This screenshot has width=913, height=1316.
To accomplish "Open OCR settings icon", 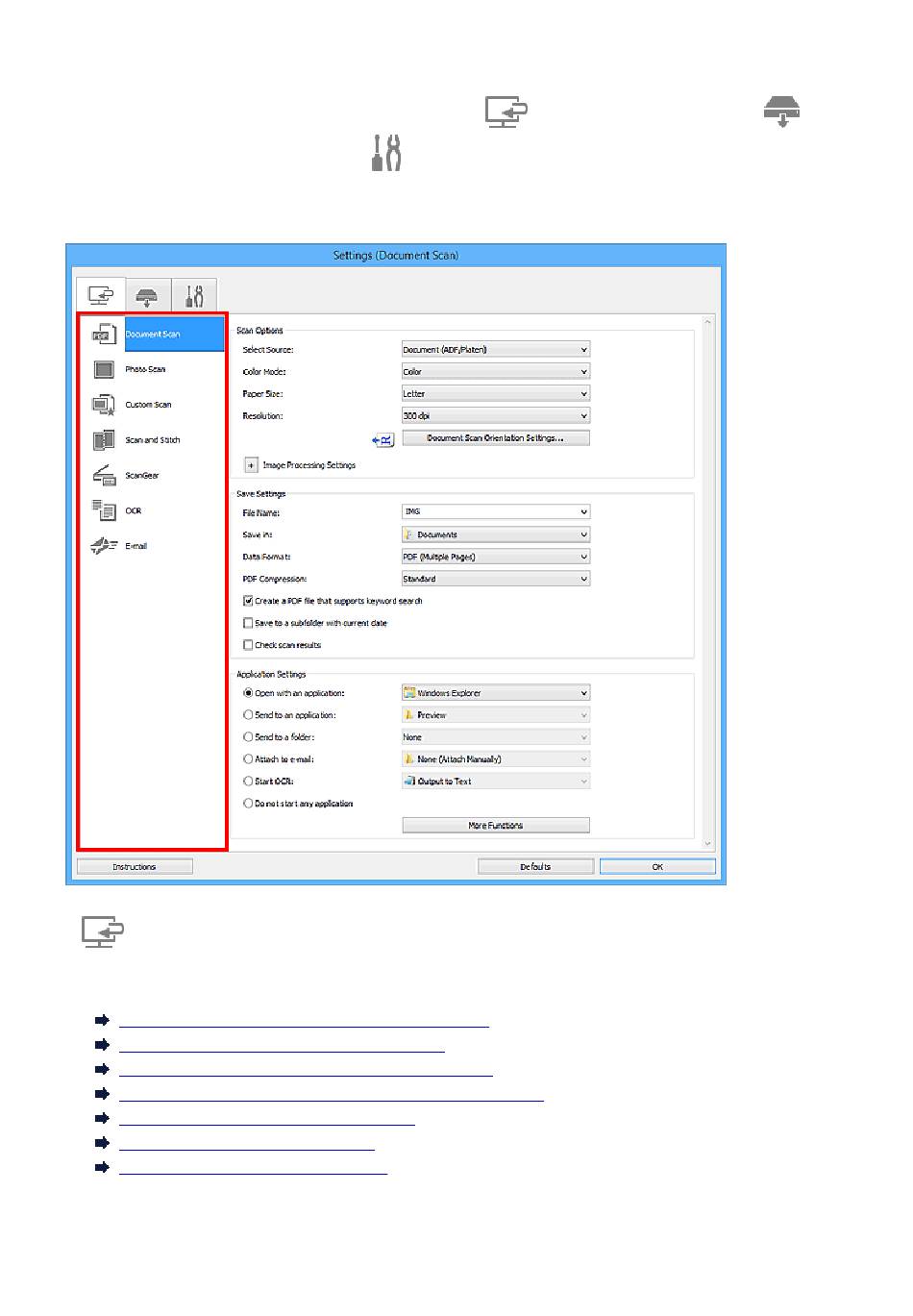I will [x=104, y=510].
